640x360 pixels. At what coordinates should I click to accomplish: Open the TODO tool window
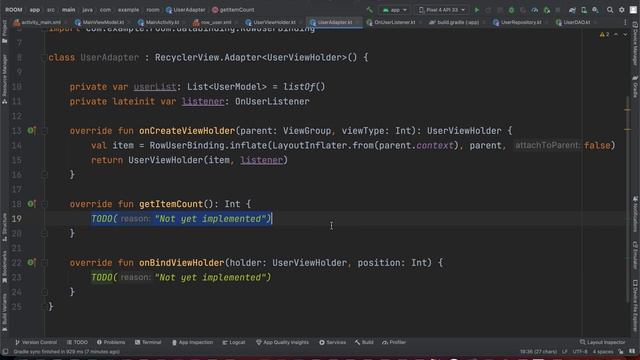tap(78, 342)
